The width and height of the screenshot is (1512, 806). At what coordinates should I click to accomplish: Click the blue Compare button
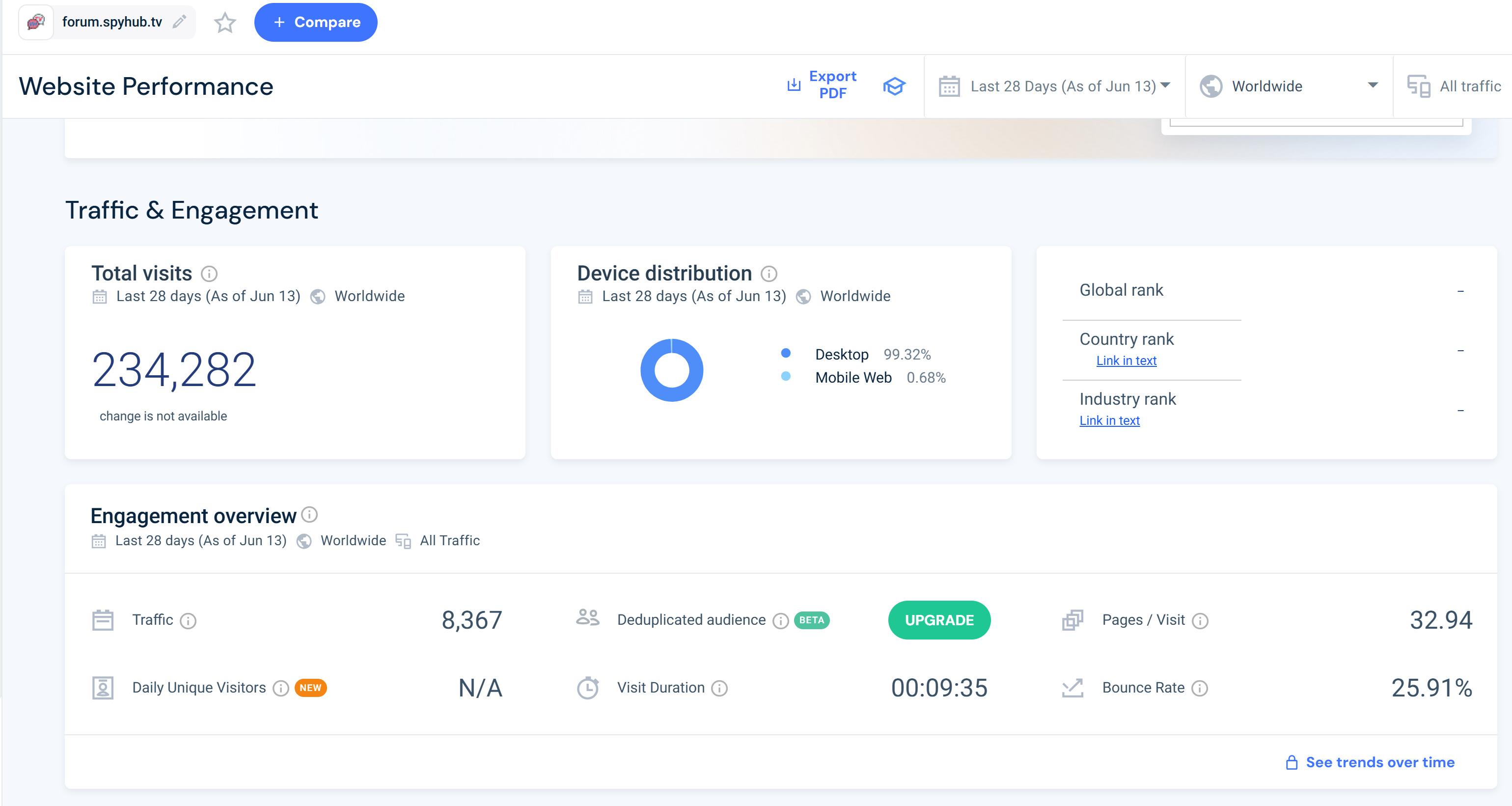point(316,22)
